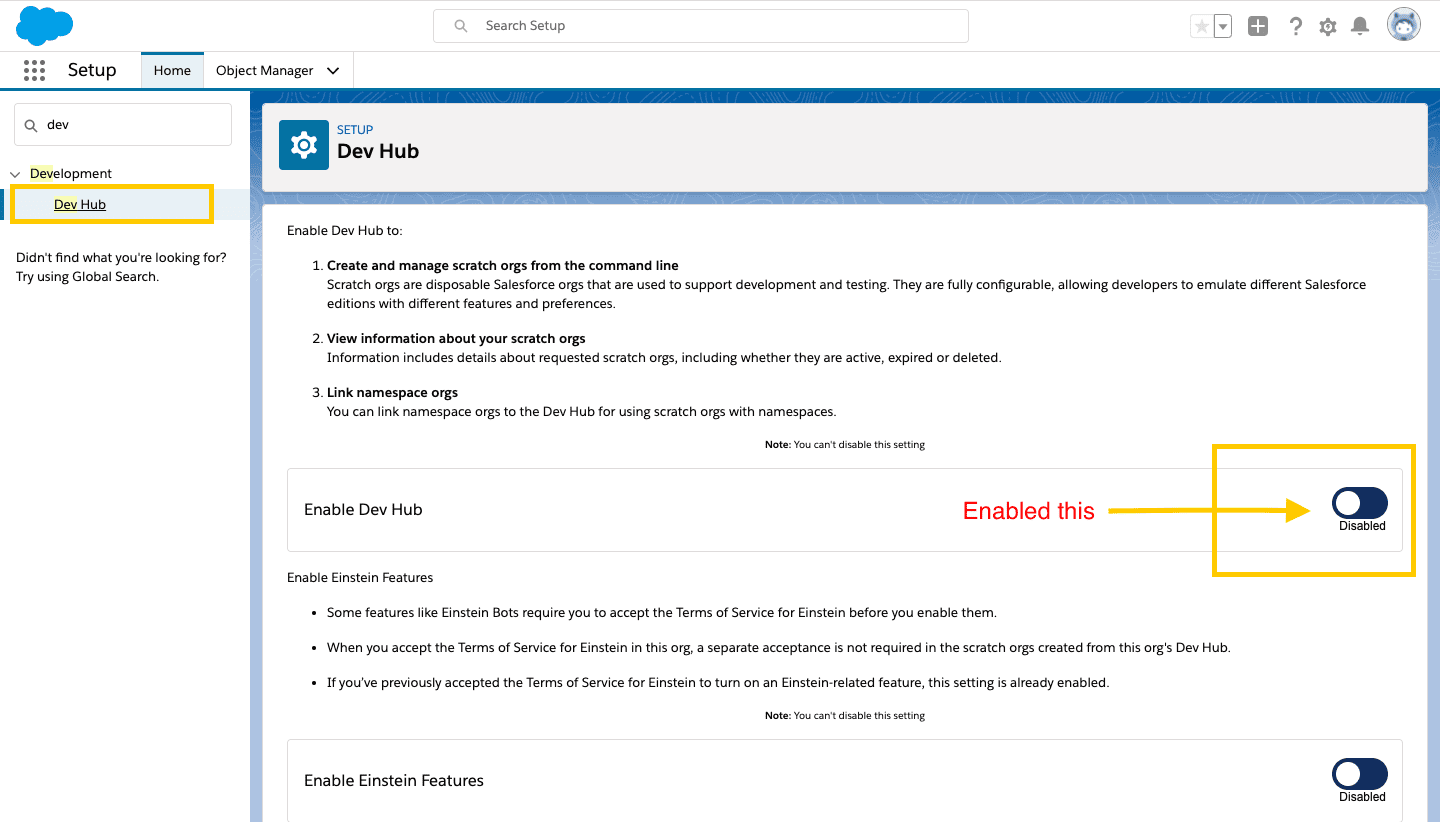Click 'Link namespace orgs' heading text

(x=392, y=392)
